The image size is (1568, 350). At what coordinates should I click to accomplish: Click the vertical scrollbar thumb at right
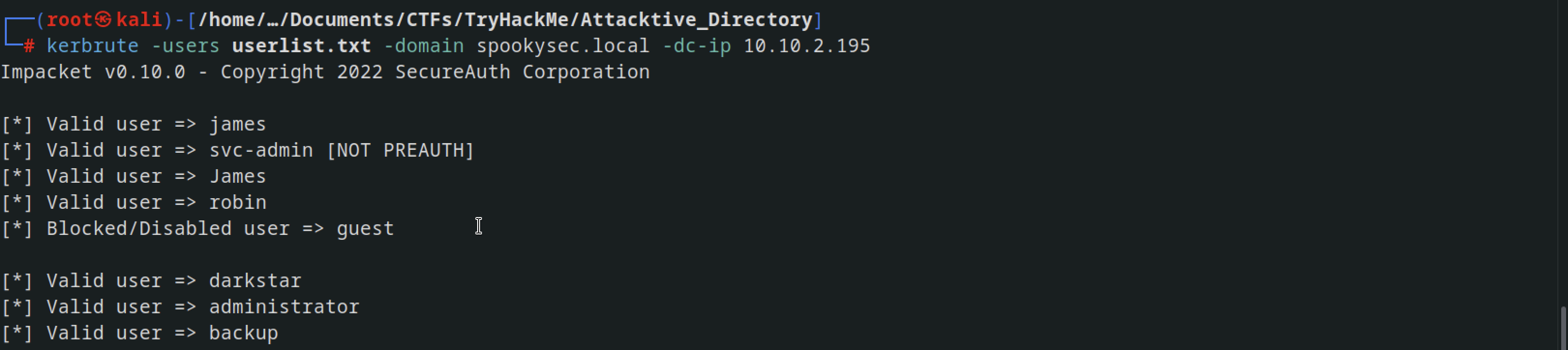pos(1563,328)
